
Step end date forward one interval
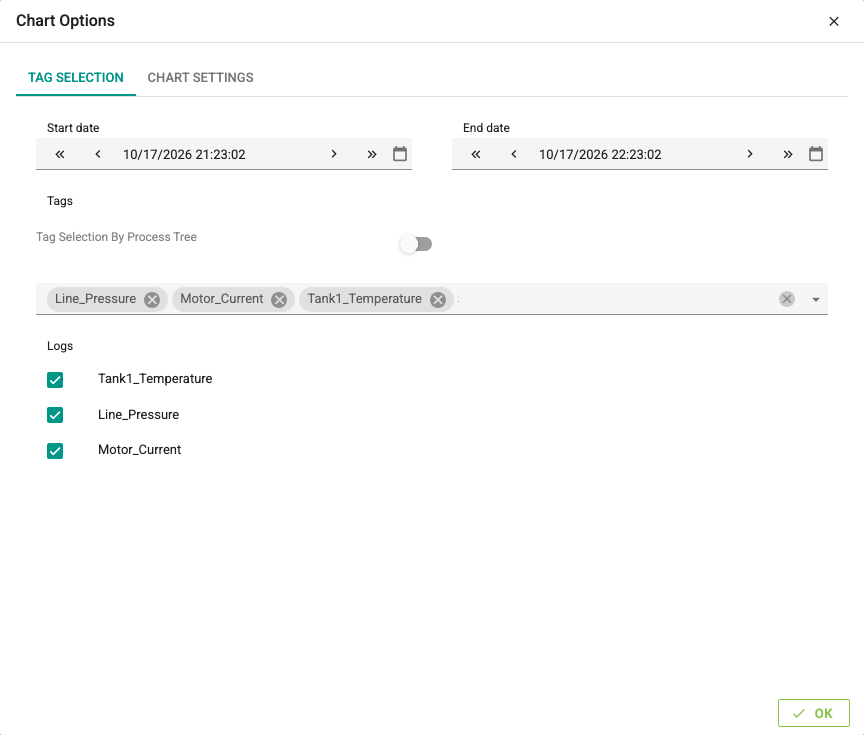click(750, 154)
